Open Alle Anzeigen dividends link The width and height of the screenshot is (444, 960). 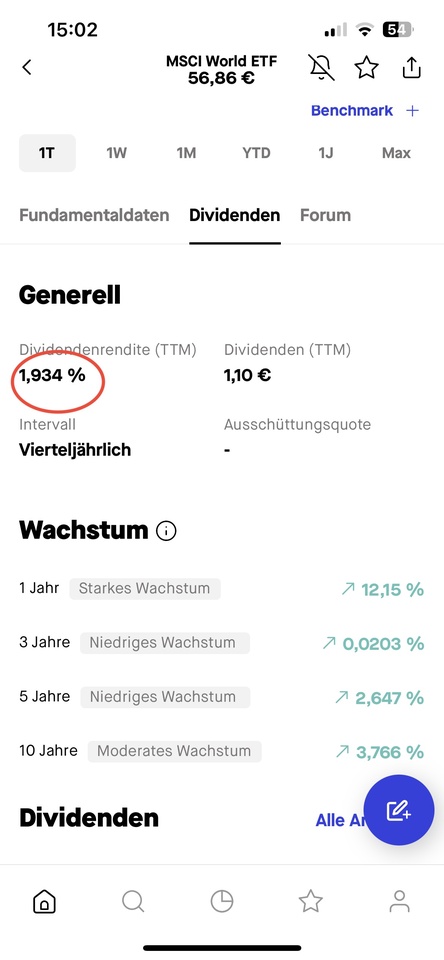tap(341, 820)
